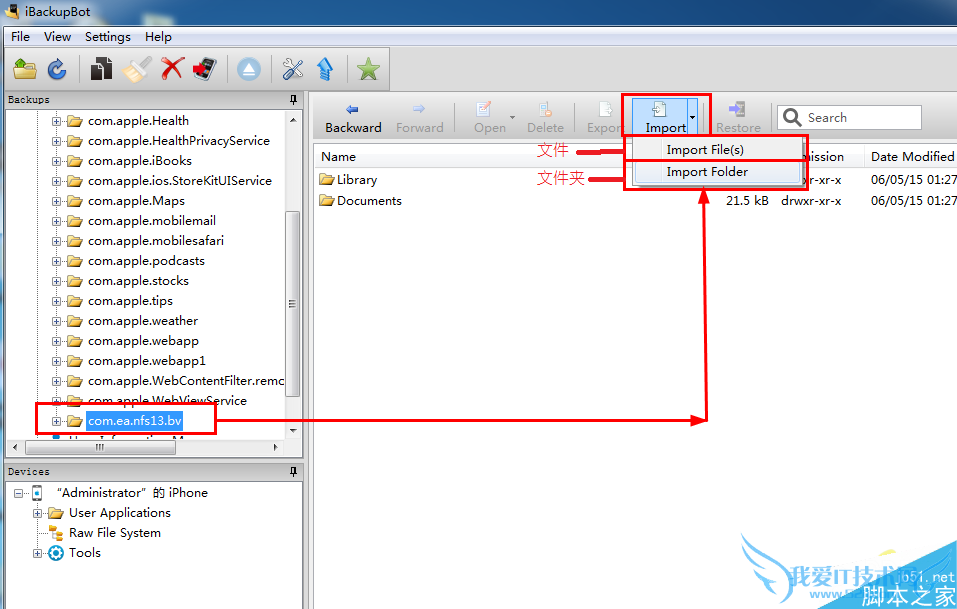Click the wrench and screwdriver tools icon
957x609 pixels.
(293, 69)
